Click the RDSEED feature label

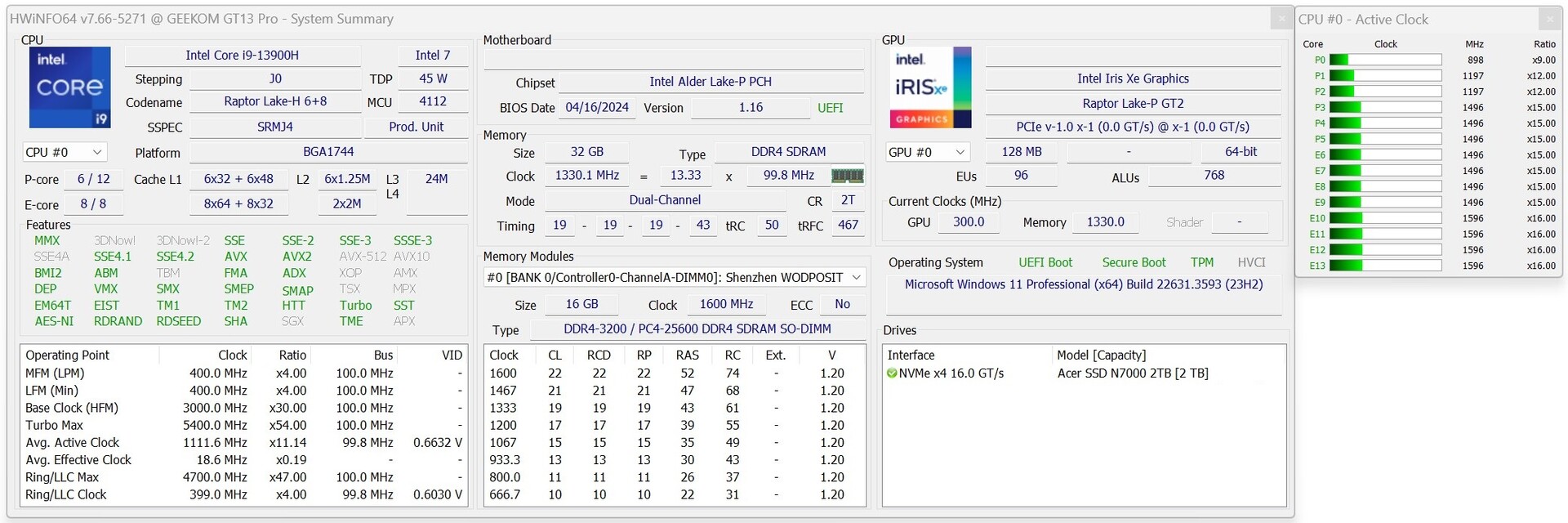pyautogui.click(x=179, y=321)
